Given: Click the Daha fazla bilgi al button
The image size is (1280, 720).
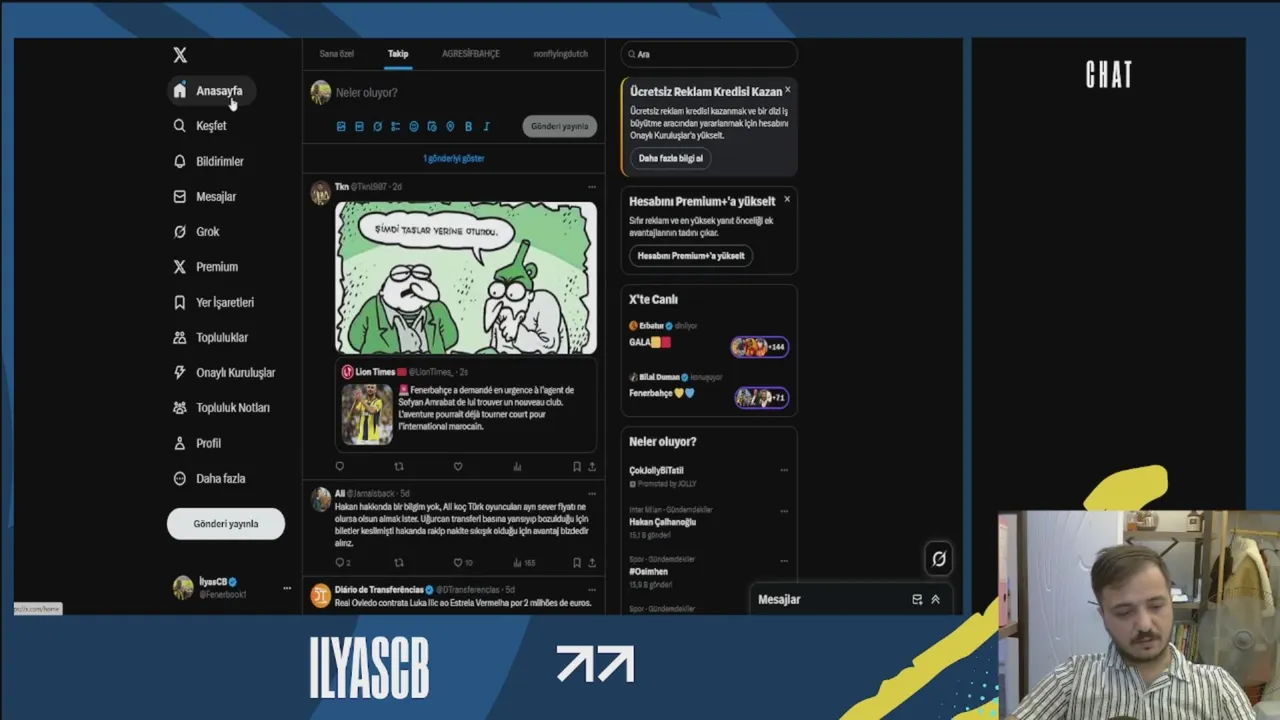Looking at the screenshot, I should coord(671,158).
